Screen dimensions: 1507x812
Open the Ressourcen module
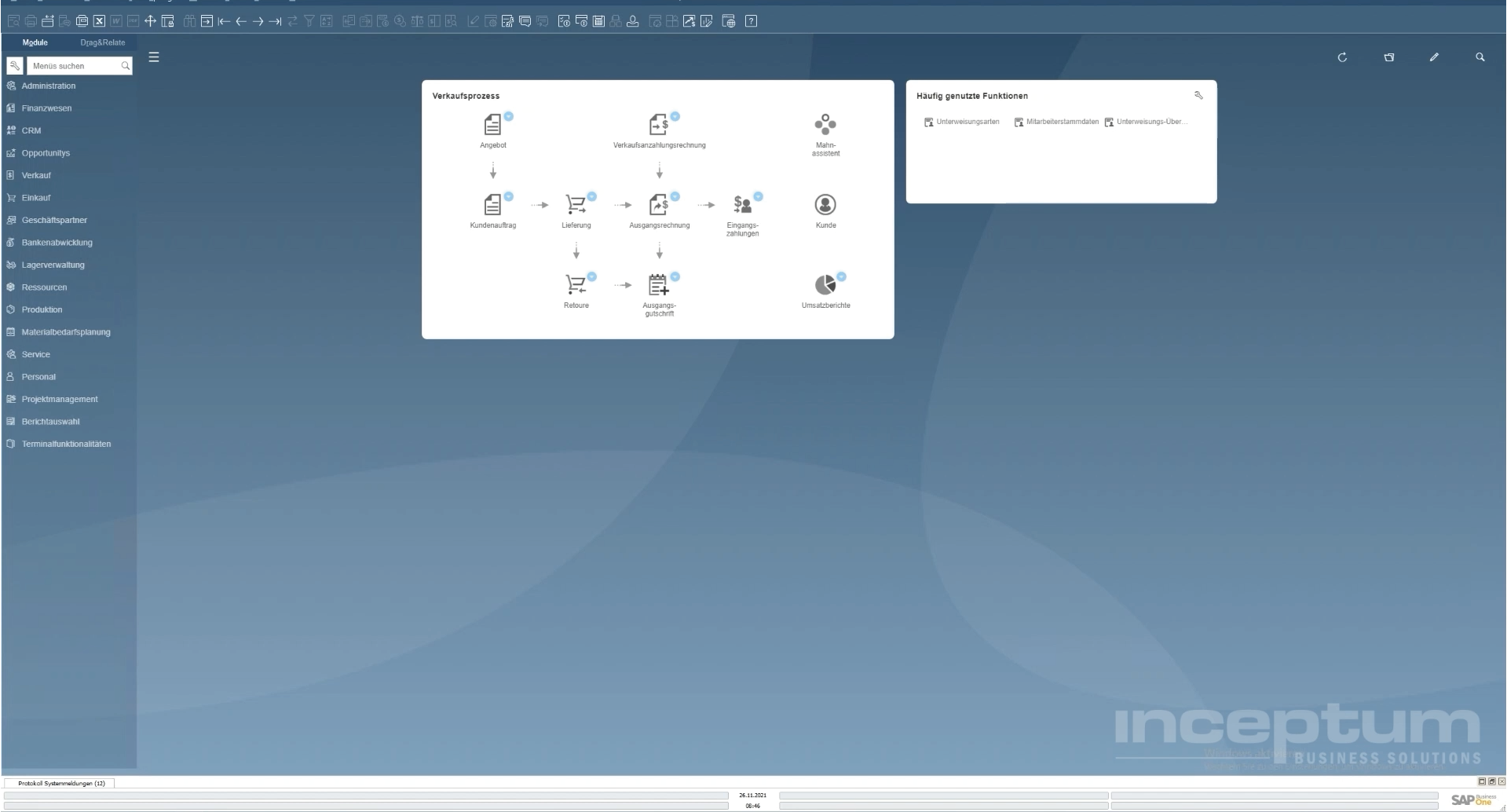(x=44, y=287)
